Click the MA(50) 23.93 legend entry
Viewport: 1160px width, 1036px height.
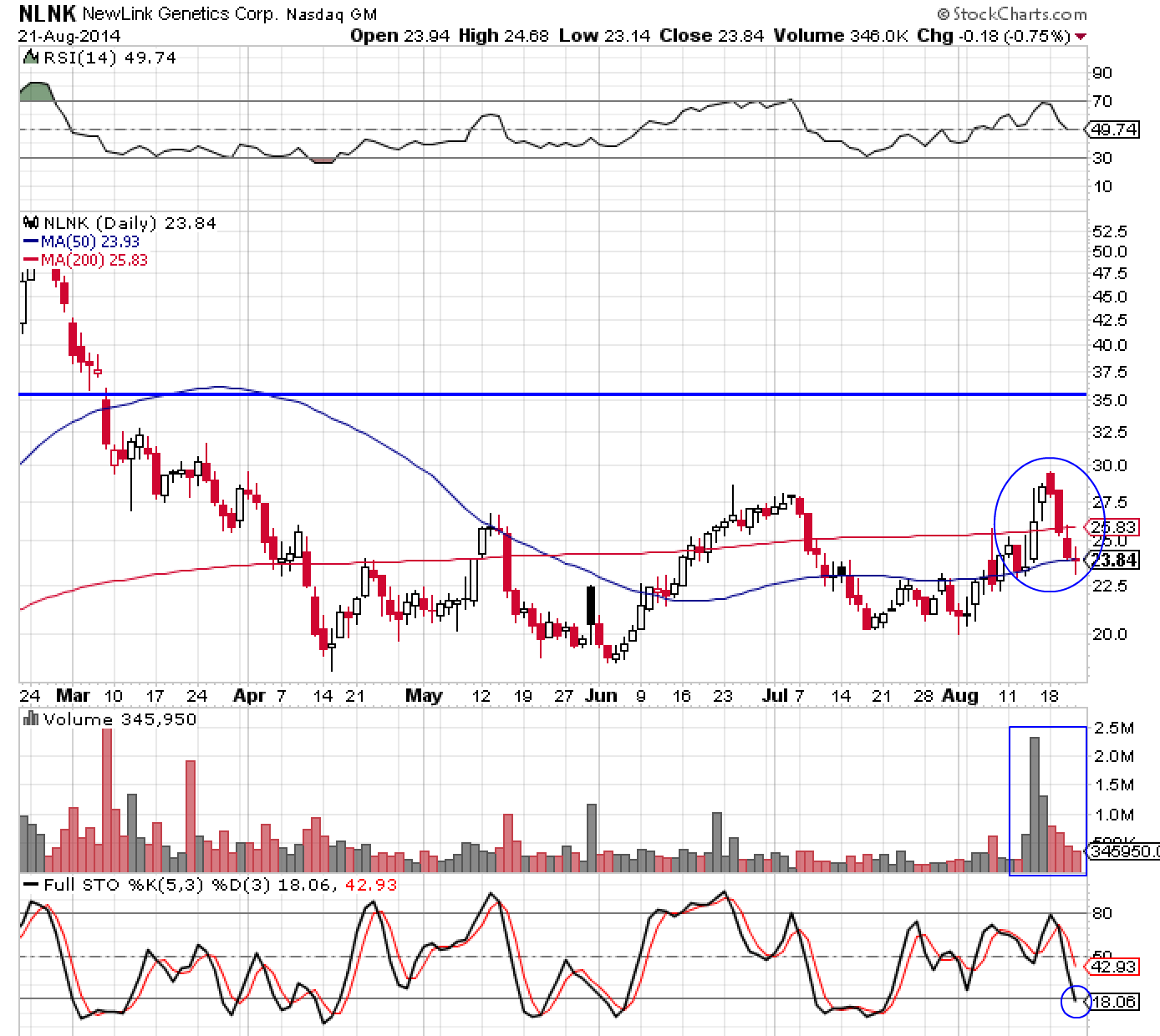[x=80, y=241]
